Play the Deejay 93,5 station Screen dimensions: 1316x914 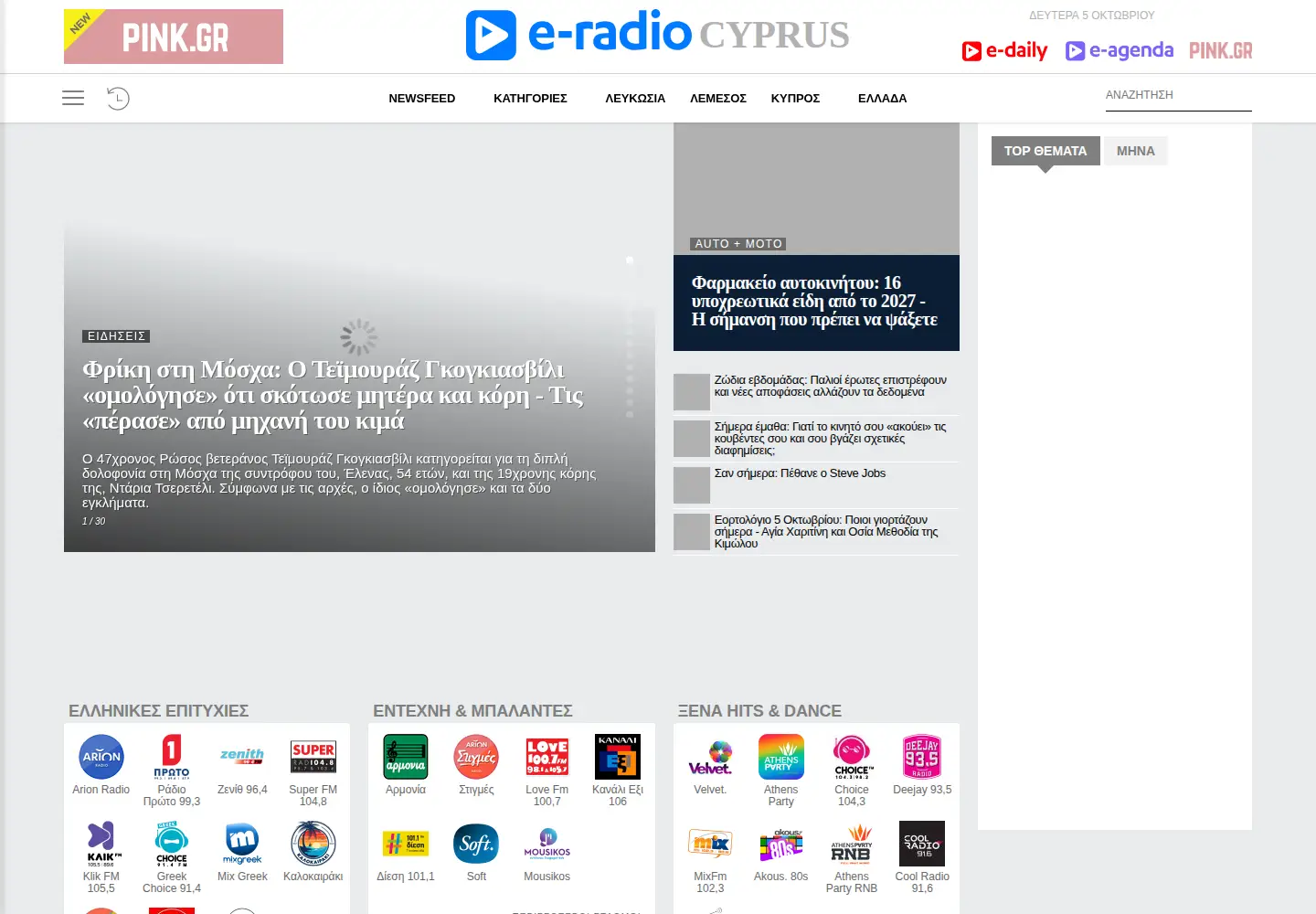922,765
